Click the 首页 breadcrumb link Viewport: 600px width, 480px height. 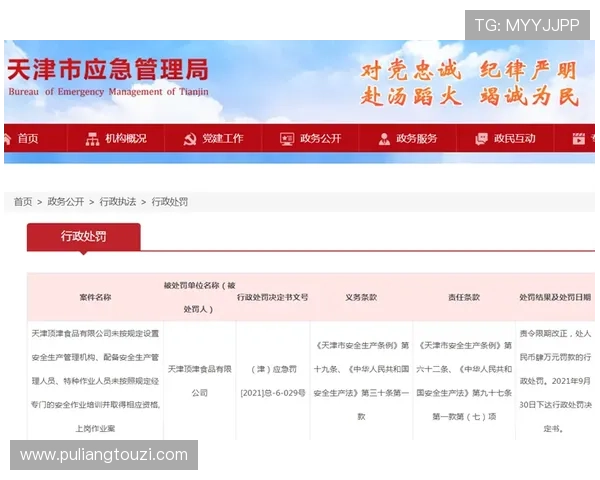23,202
